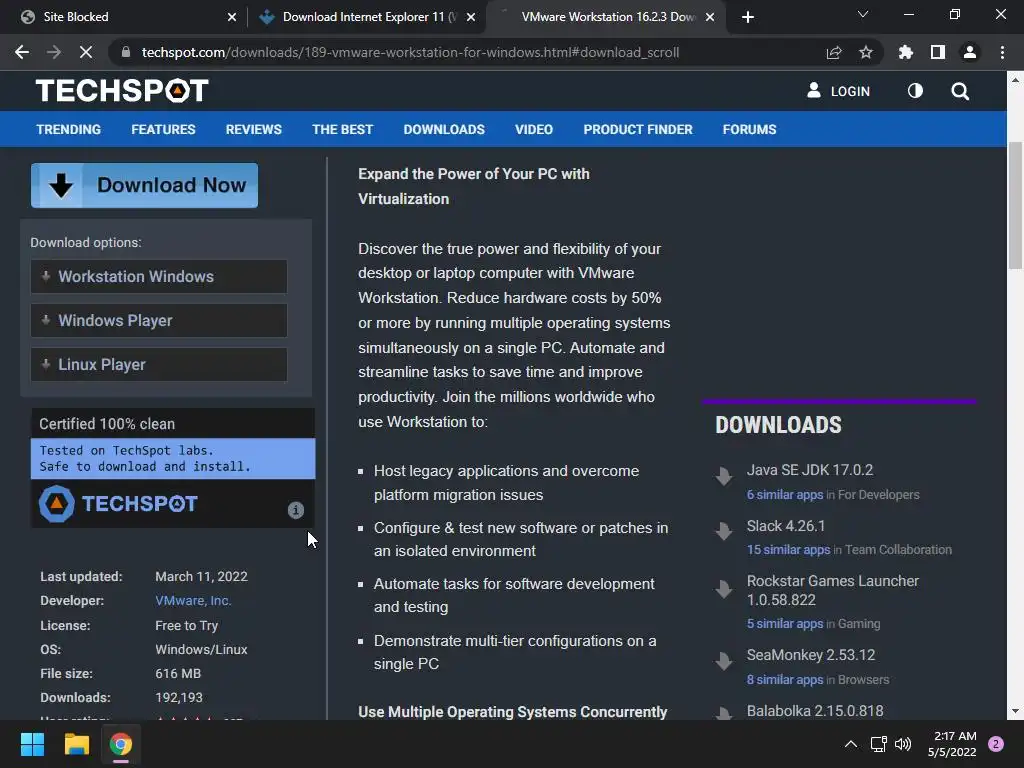Open the Slack 4.26.1 link

click(x=786, y=526)
